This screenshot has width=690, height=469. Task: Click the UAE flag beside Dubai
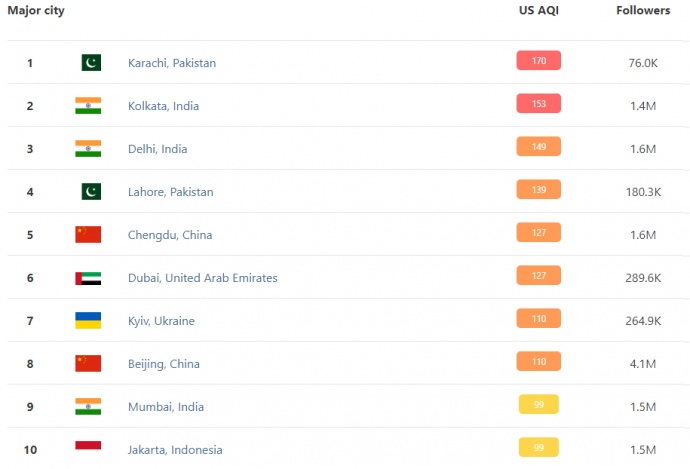tap(88, 277)
